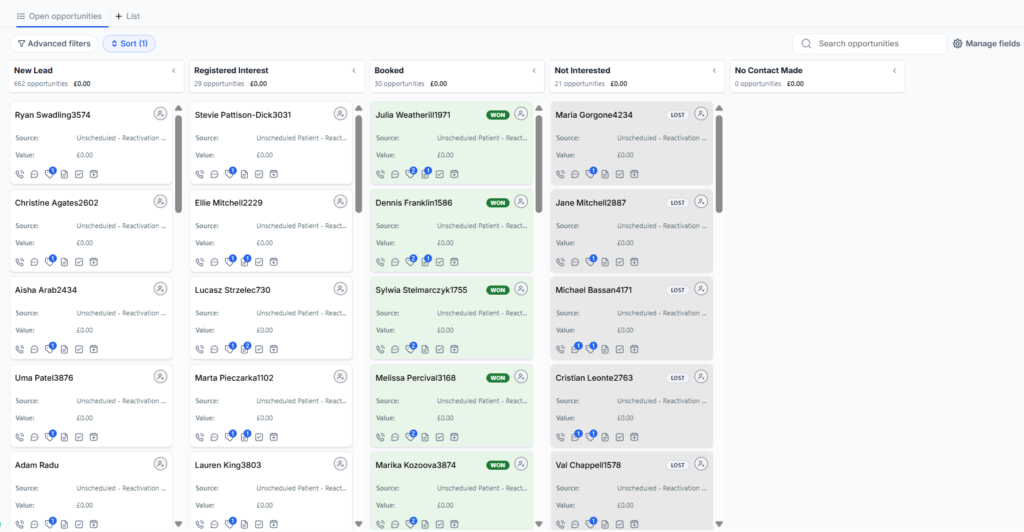
Task: Collapse the No Contact Made column
Action: 895,70
